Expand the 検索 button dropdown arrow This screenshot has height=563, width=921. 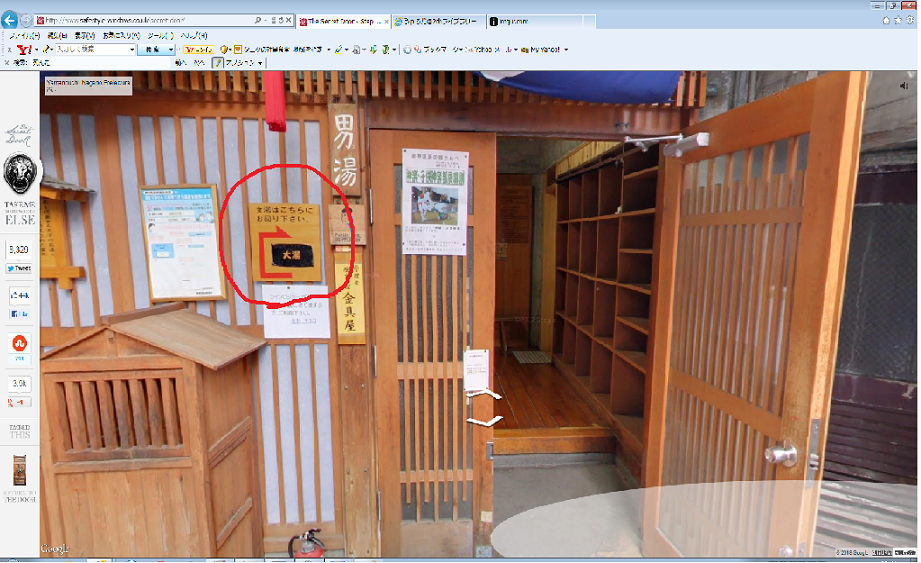pos(171,50)
